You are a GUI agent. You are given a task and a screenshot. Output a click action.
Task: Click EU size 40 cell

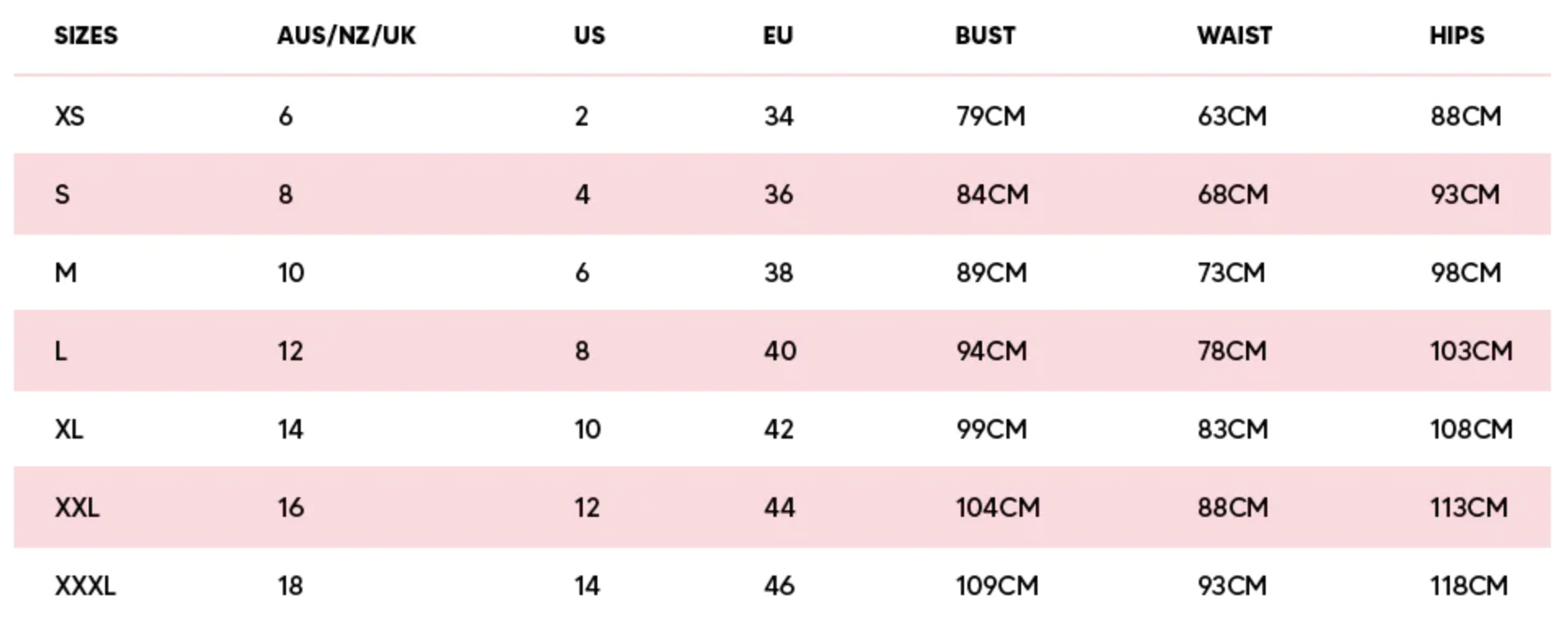(779, 351)
